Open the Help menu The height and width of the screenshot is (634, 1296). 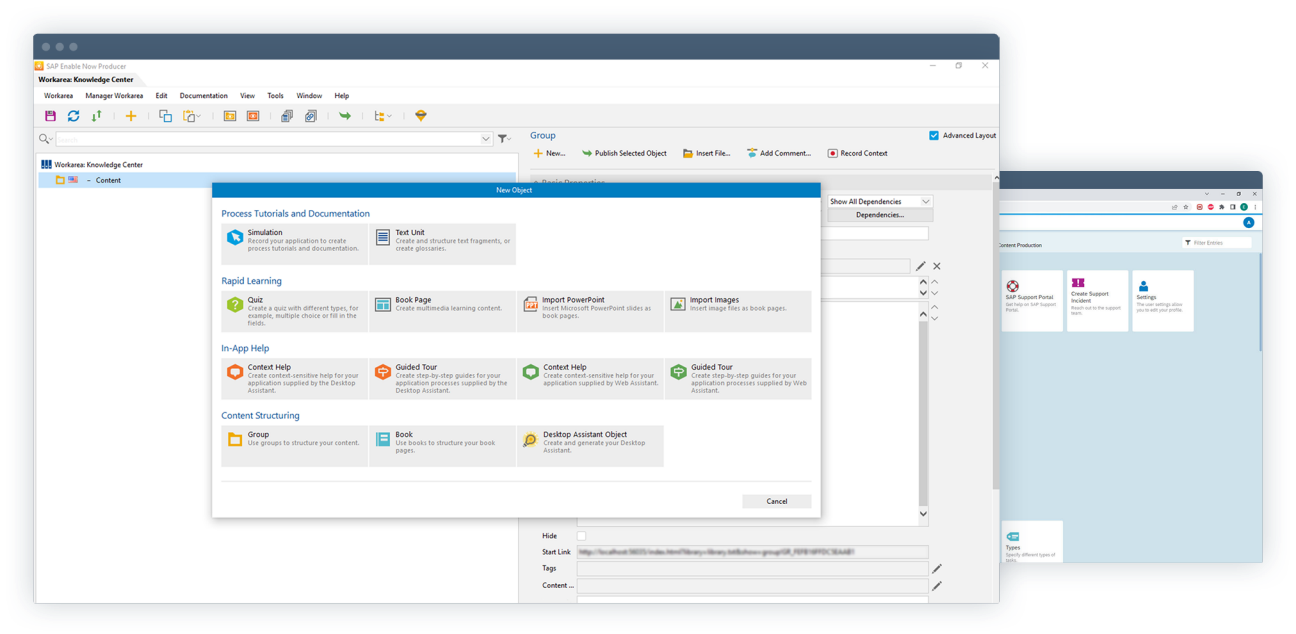tap(341, 96)
